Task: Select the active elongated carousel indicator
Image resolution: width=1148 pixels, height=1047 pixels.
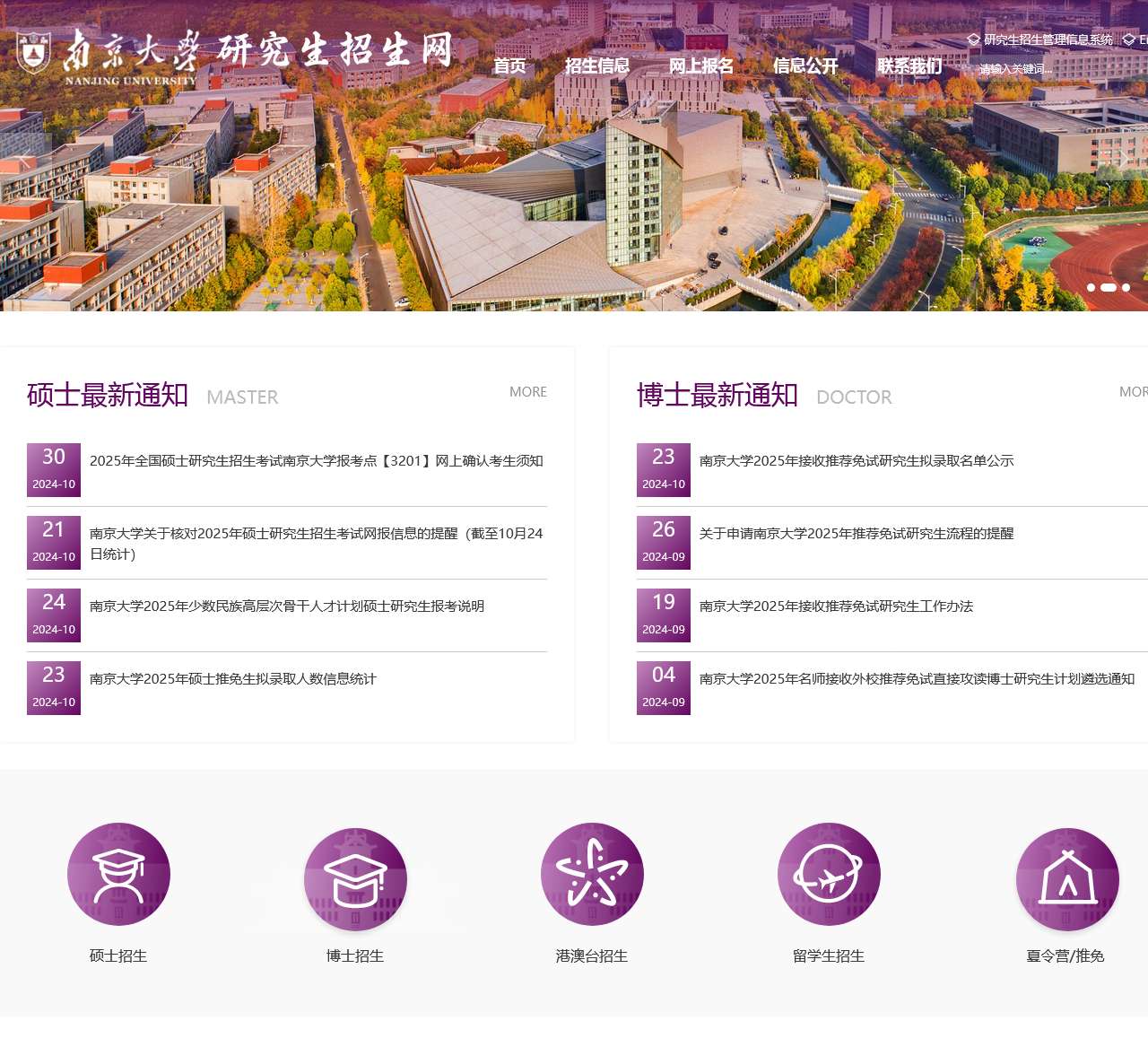Action: pos(1109,287)
